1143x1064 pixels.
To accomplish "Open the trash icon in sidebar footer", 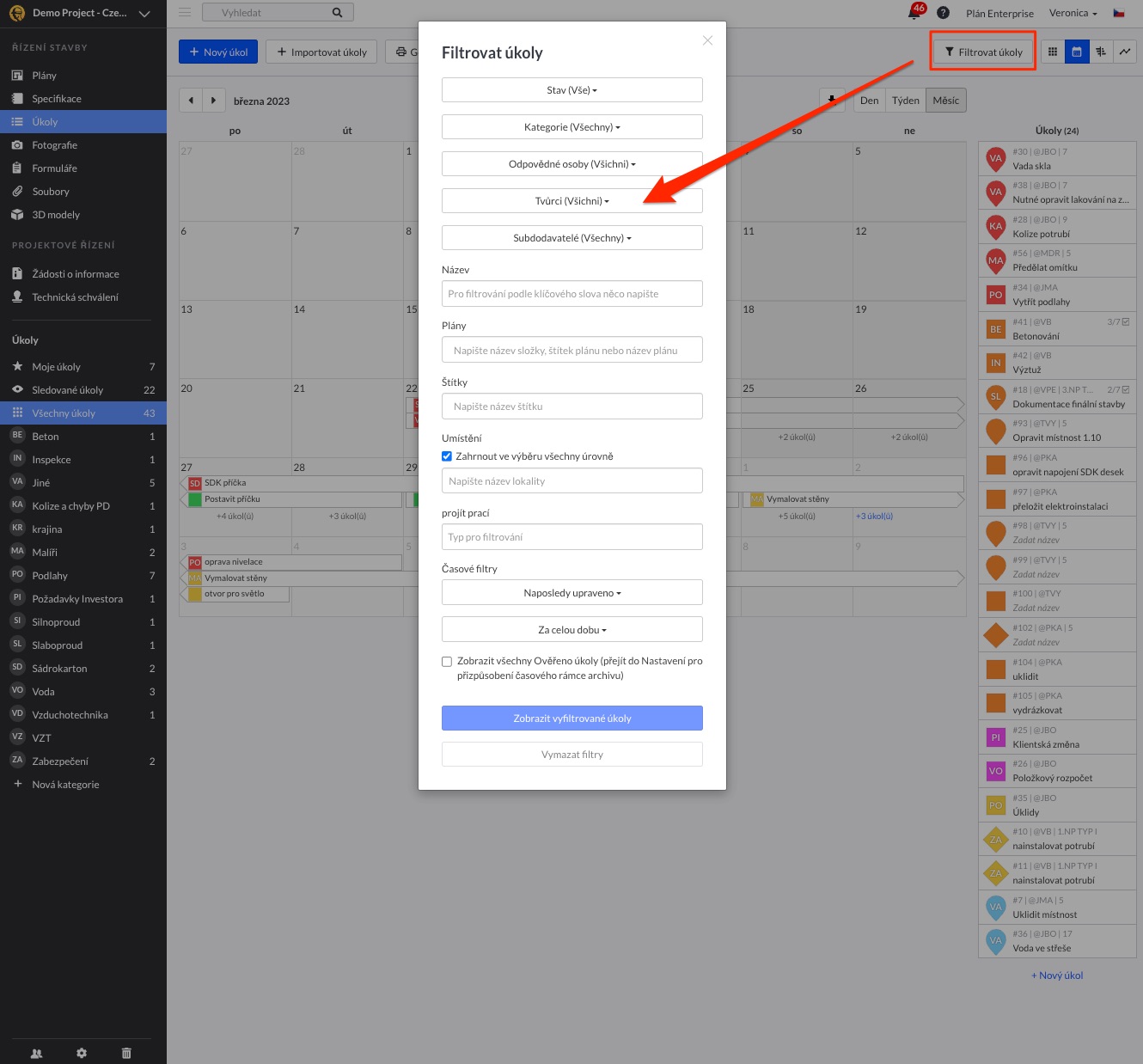I will [x=126, y=1053].
